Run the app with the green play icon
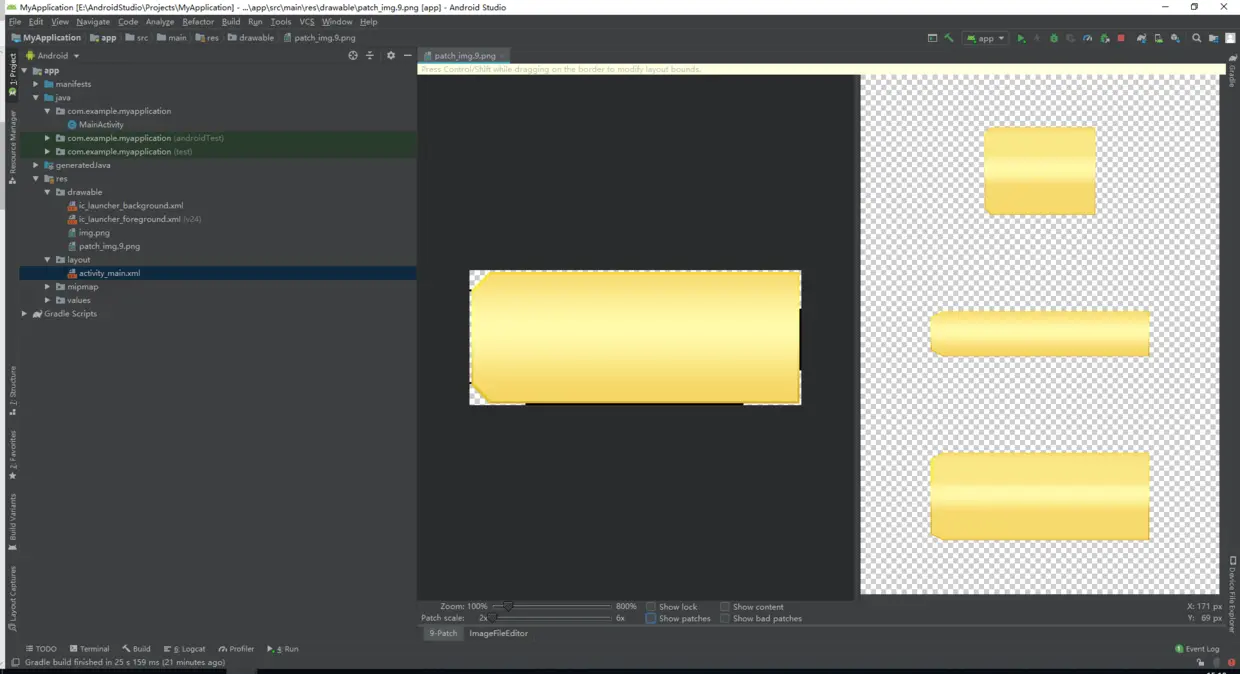Viewport: 1240px width, 674px height. (x=1021, y=38)
